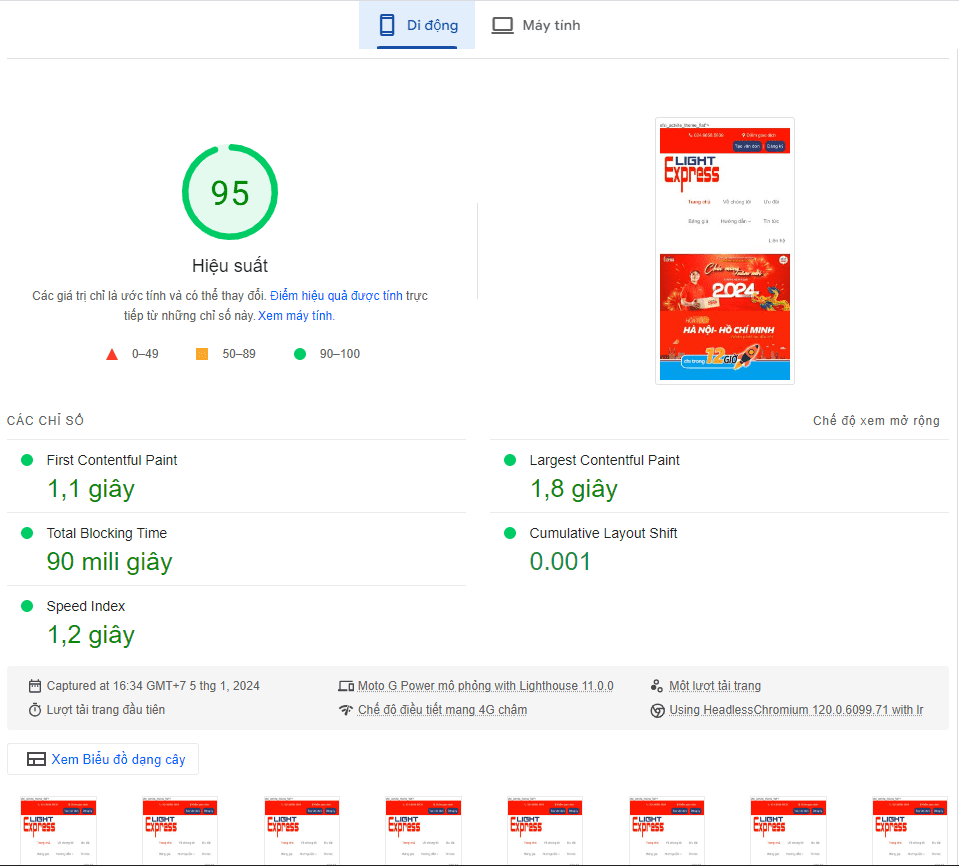
Task: Click the green circle 90–100 legend icon
Action: click(300, 354)
